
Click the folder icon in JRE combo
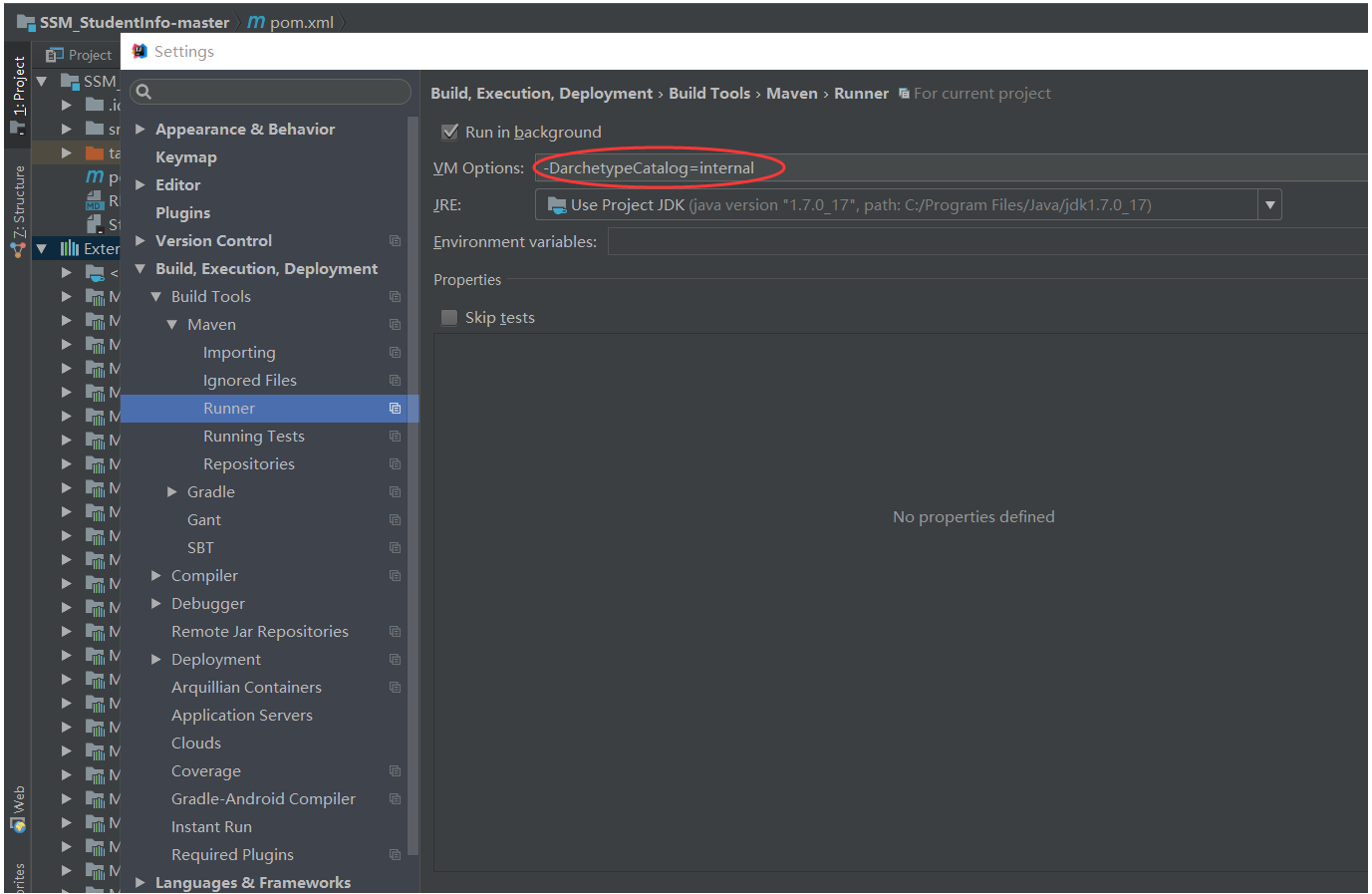(557, 205)
